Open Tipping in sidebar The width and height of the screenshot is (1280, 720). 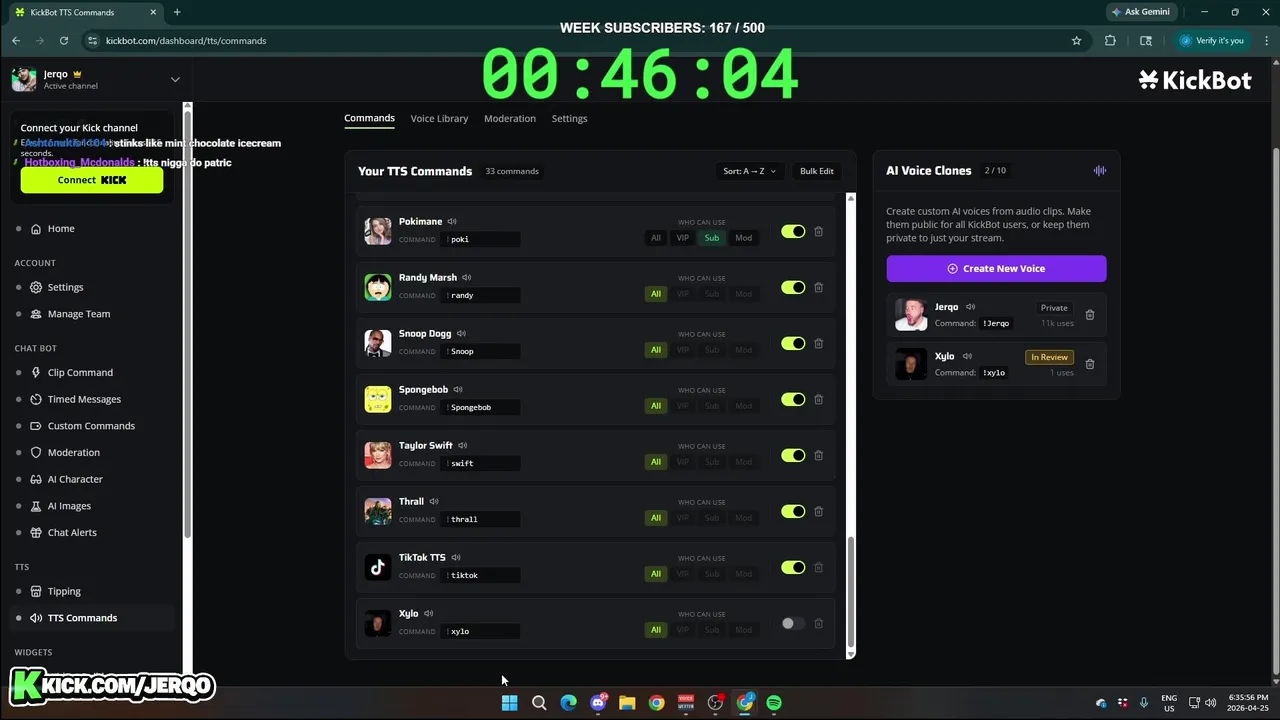click(64, 592)
